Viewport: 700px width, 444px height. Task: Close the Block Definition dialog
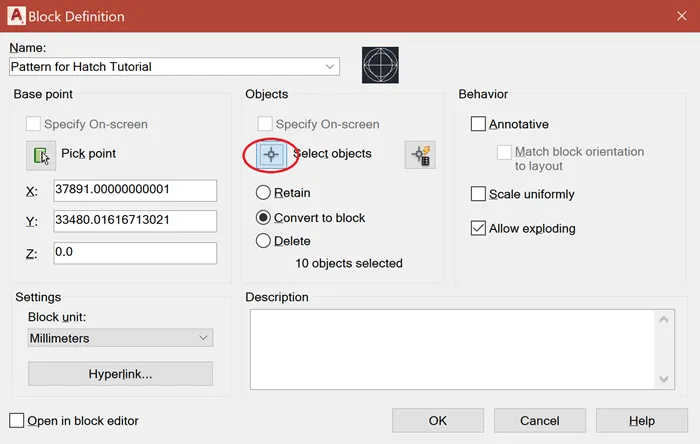[x=682, y=16]
